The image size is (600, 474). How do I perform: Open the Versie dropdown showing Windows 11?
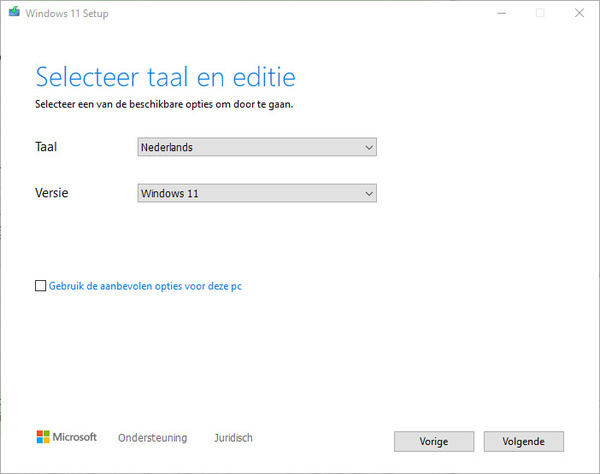point(257,193)
